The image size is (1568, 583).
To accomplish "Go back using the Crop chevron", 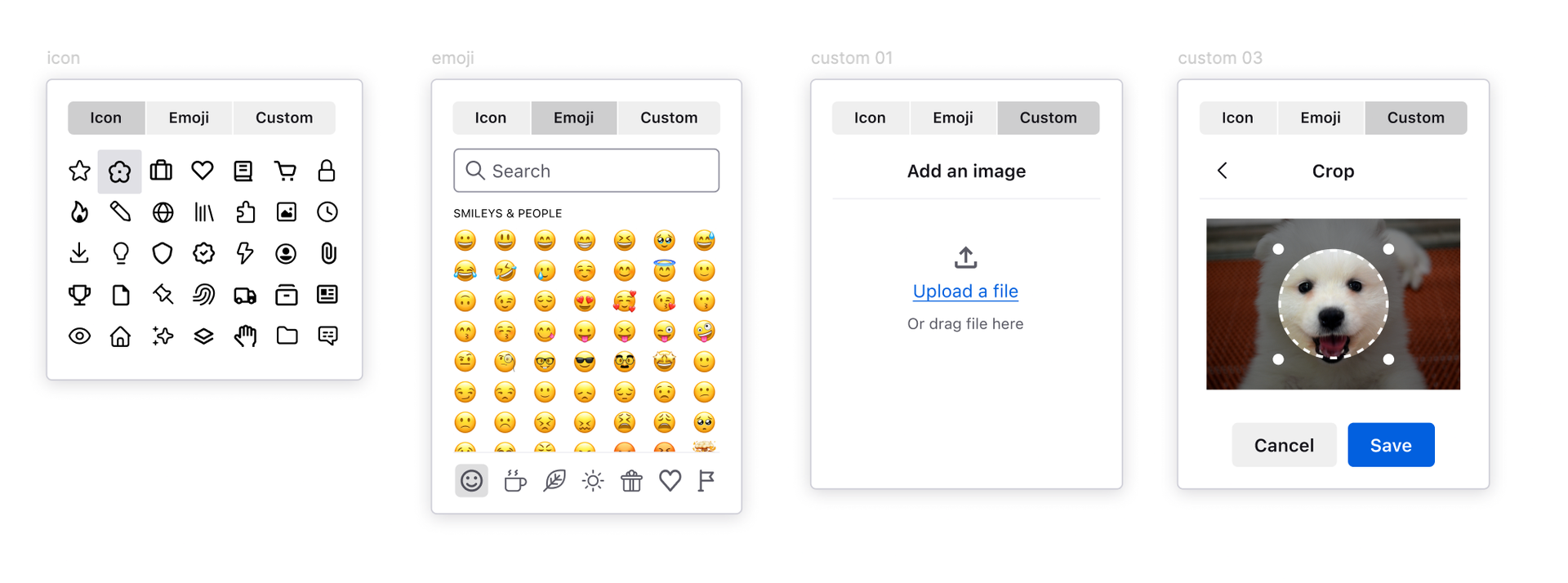I will (1223, 171).
